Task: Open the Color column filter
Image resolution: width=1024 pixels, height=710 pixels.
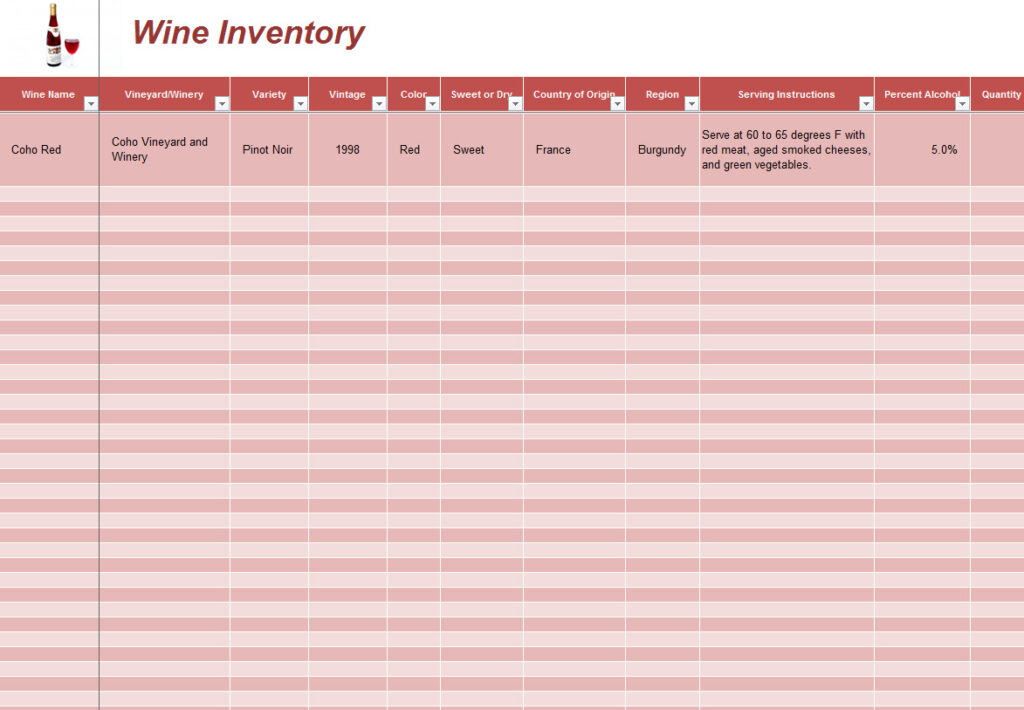Action: pyautogui.click(x=431, y=102)
